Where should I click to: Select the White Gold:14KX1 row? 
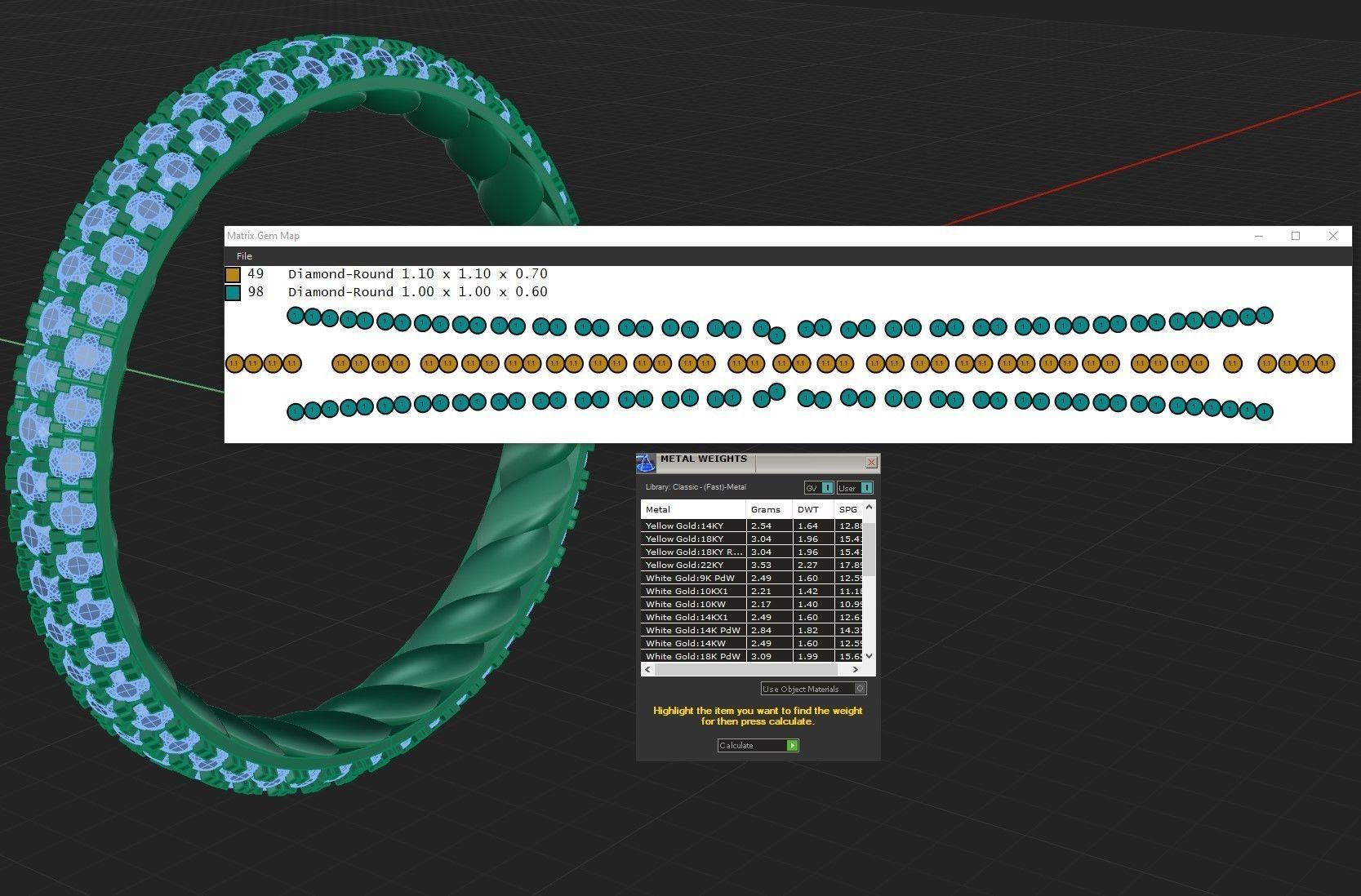(752, 617)
